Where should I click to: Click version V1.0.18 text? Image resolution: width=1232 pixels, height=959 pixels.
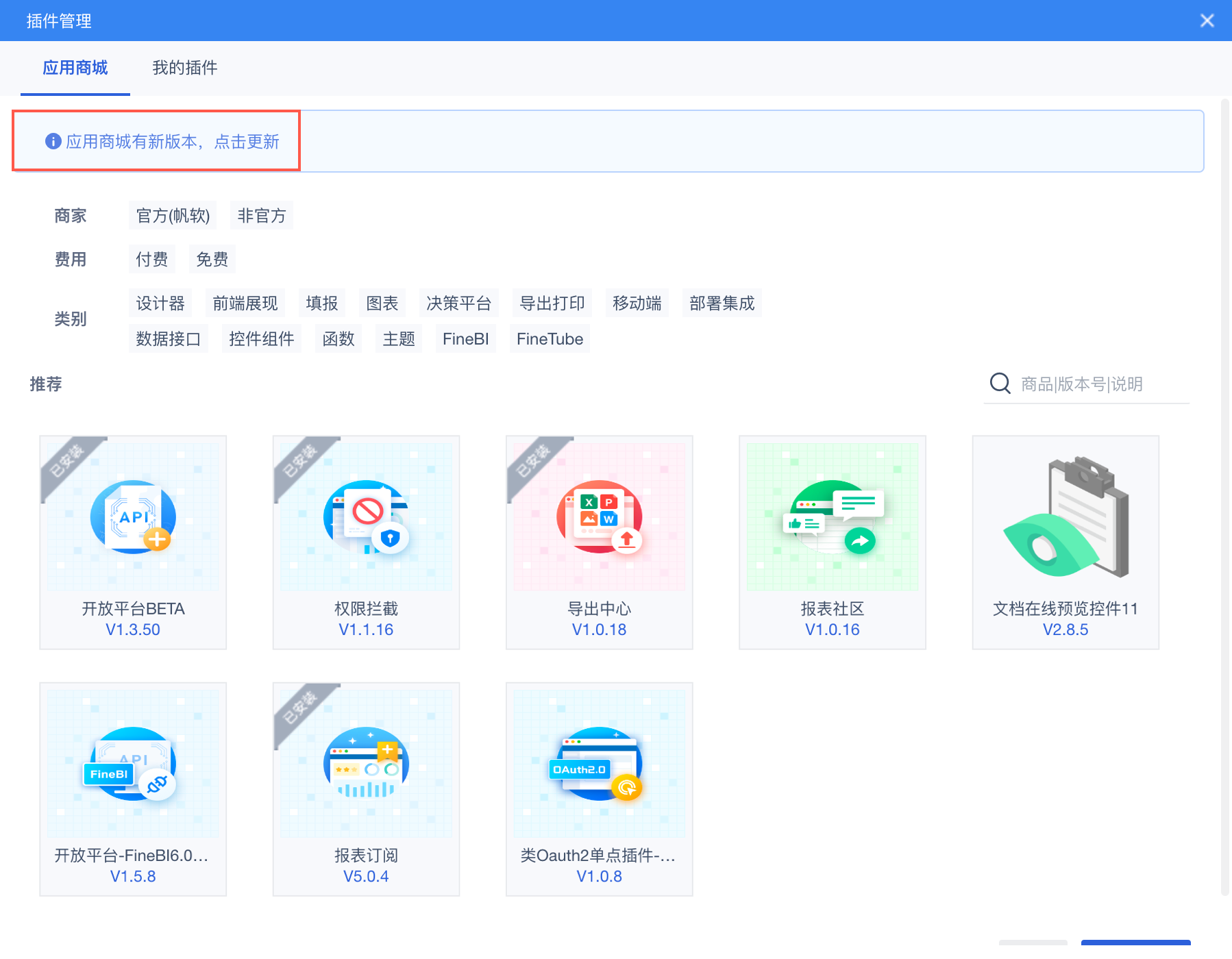[600, 630]
